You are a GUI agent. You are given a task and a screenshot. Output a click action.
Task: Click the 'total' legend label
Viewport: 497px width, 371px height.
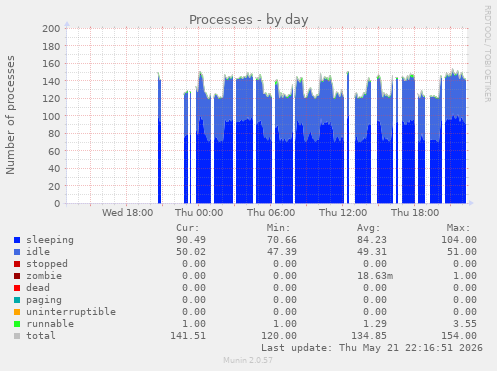41,336
